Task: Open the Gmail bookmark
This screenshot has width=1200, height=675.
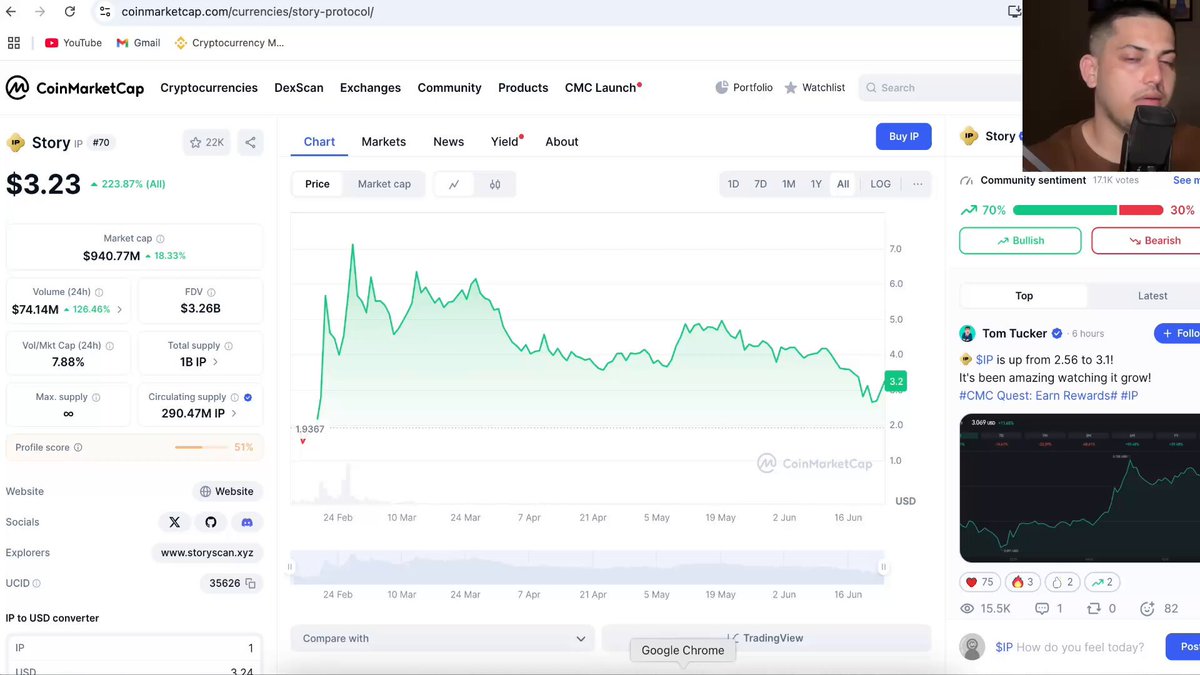Action: click(x=138, y=43)
